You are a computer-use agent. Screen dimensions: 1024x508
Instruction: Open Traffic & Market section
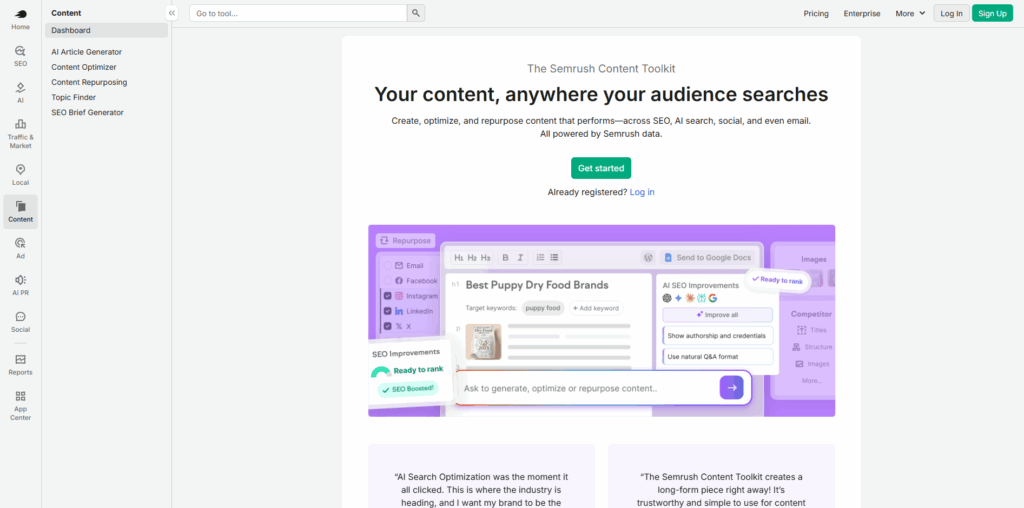coord(20,133)
